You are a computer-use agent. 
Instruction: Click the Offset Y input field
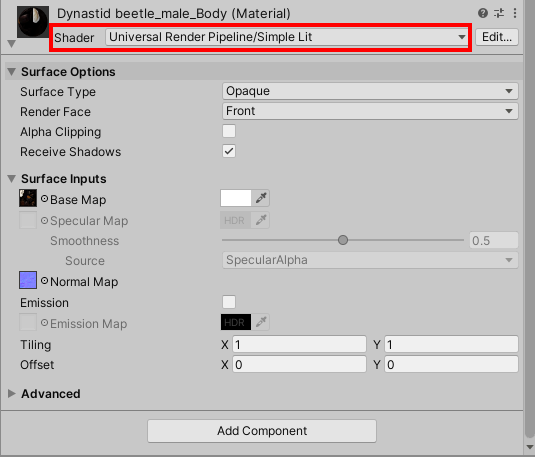coord(451,365)
